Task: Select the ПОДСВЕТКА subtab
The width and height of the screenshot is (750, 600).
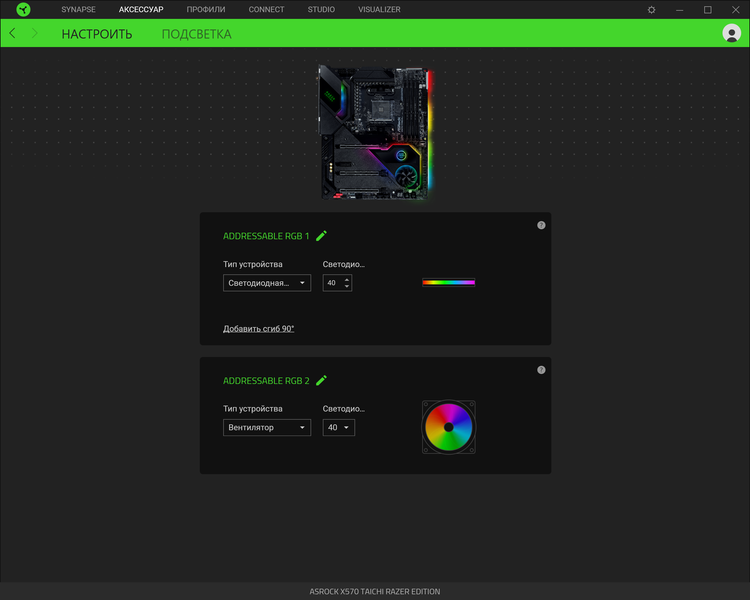Action: click(196, 34)
